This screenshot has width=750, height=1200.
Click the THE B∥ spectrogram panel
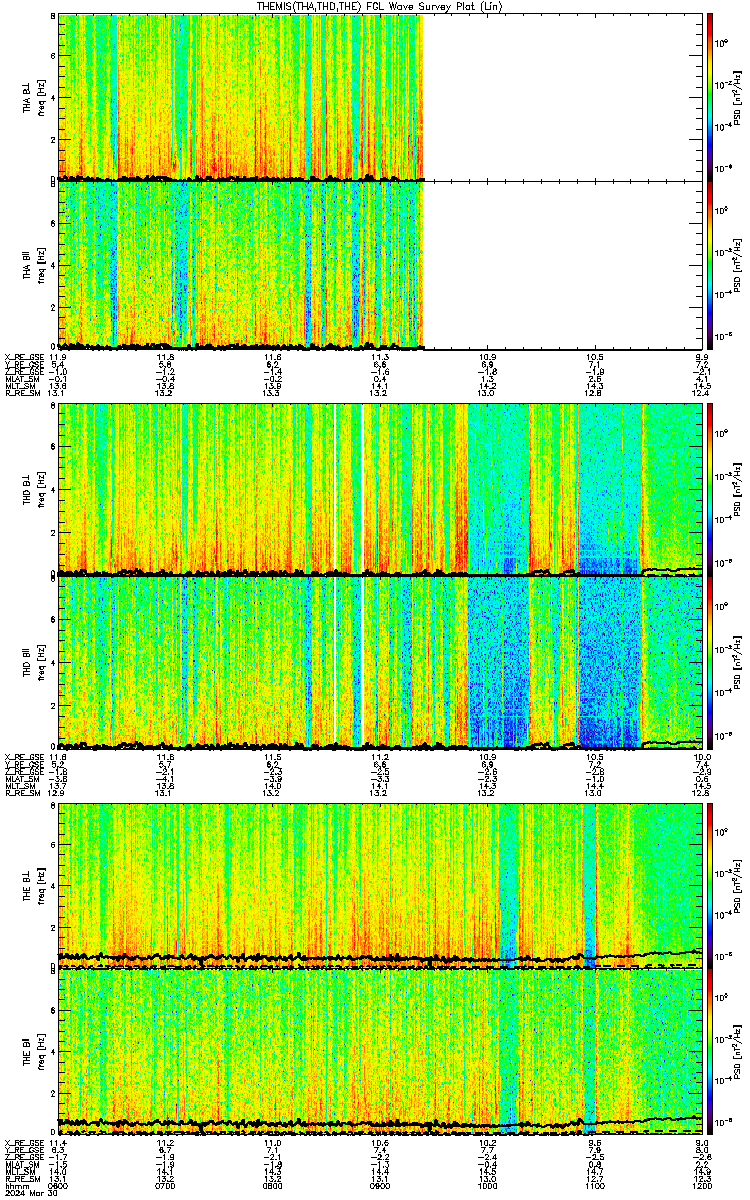(379, 1051)
